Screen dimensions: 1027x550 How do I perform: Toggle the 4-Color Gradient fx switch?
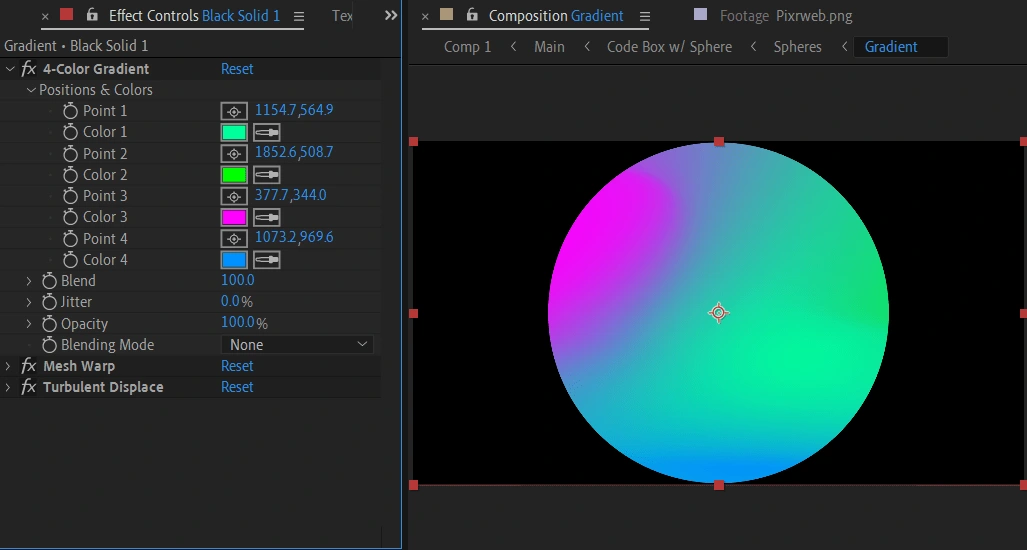coord(29,69)
